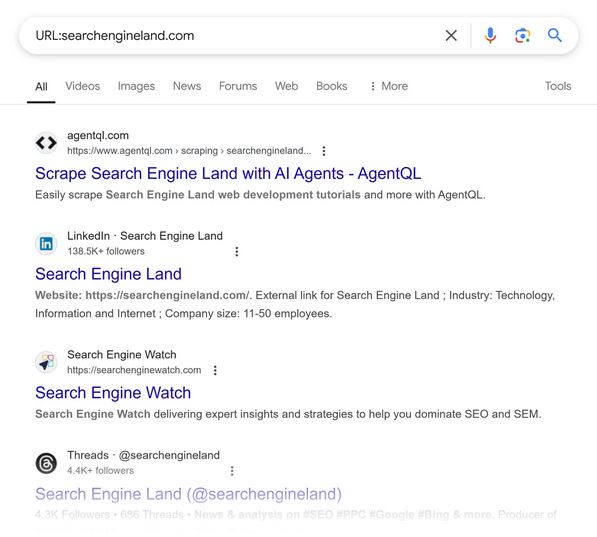The width and height of the screenshot is (597, 537).
Task: Open Scrape Search Engine Land AgentQL link
Action: (x=228, y=173)
